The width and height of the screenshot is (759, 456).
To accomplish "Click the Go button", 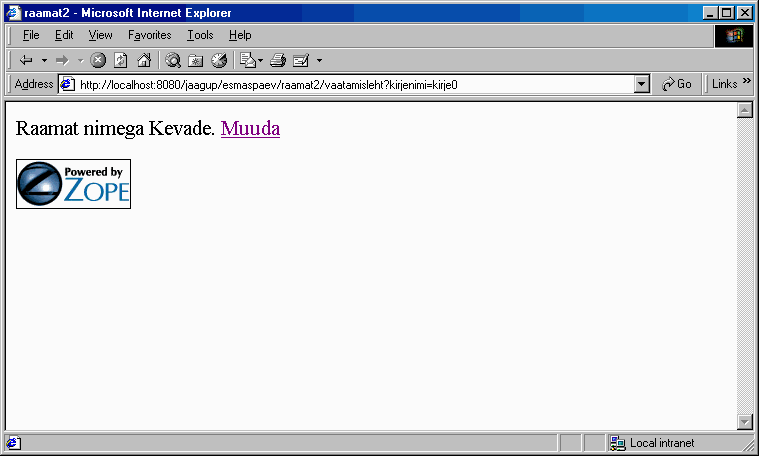I will click(677, 84).
